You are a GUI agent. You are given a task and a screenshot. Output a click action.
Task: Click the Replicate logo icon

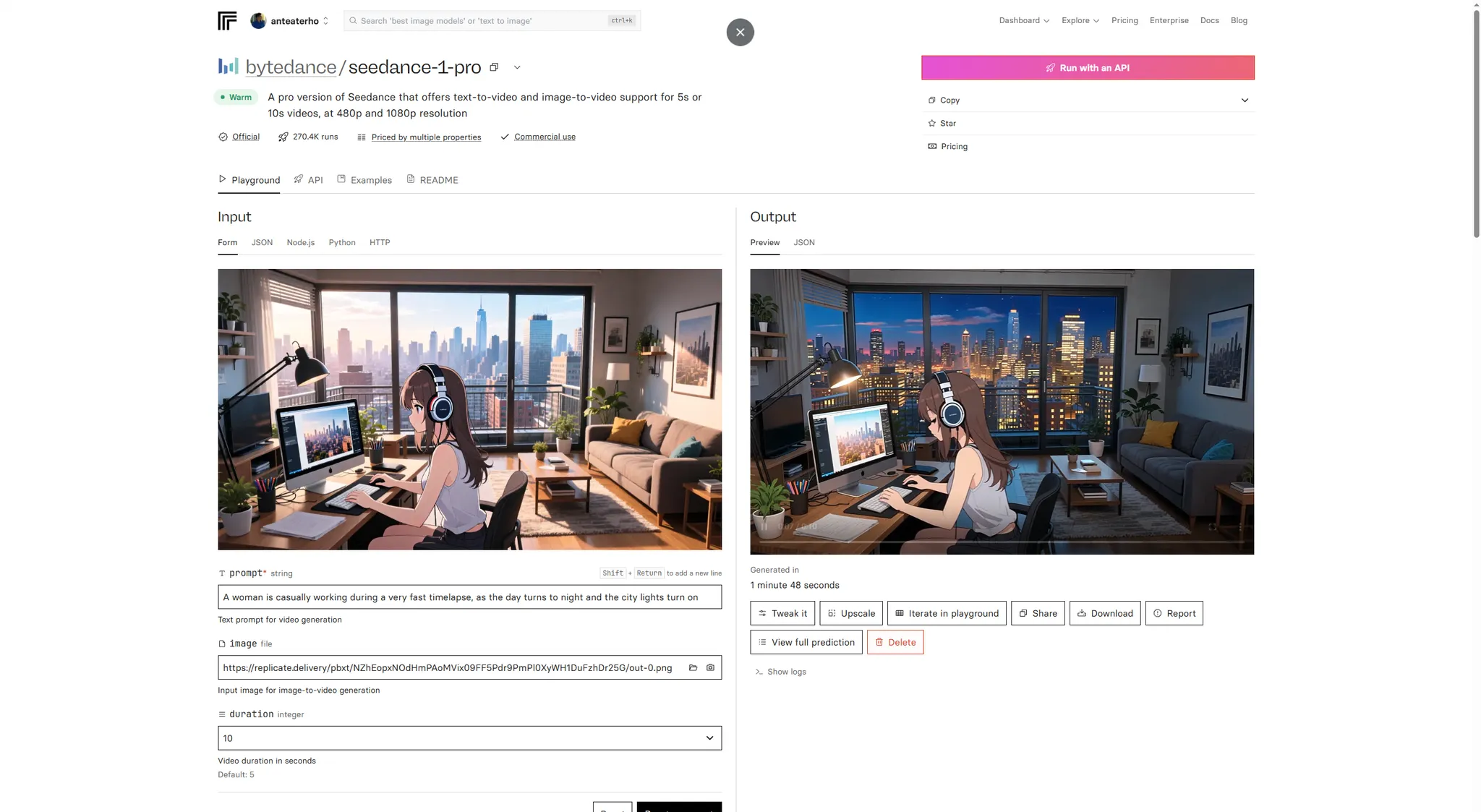coord(227,21)
